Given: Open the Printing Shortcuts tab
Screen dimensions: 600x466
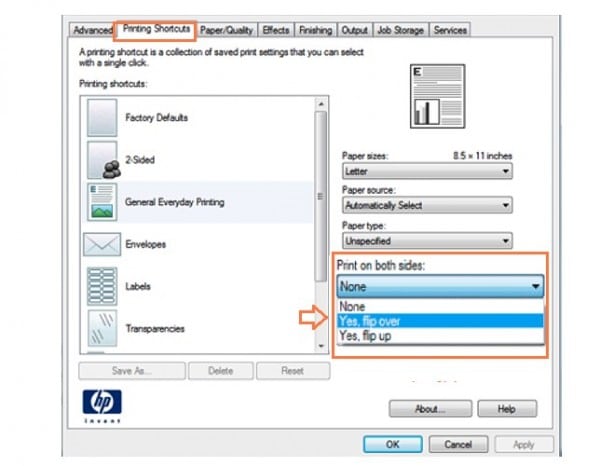Looking at the screenshot, I should [x=156, y=29].
